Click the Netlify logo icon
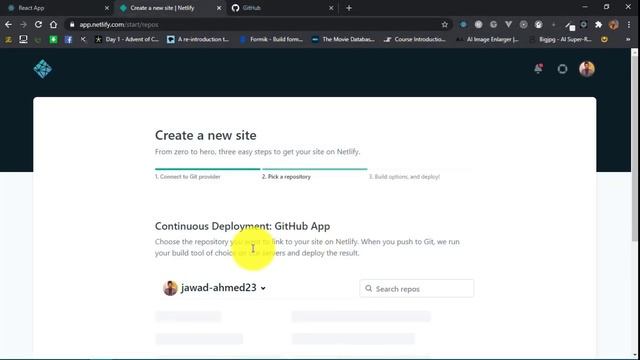 [42, 69]
